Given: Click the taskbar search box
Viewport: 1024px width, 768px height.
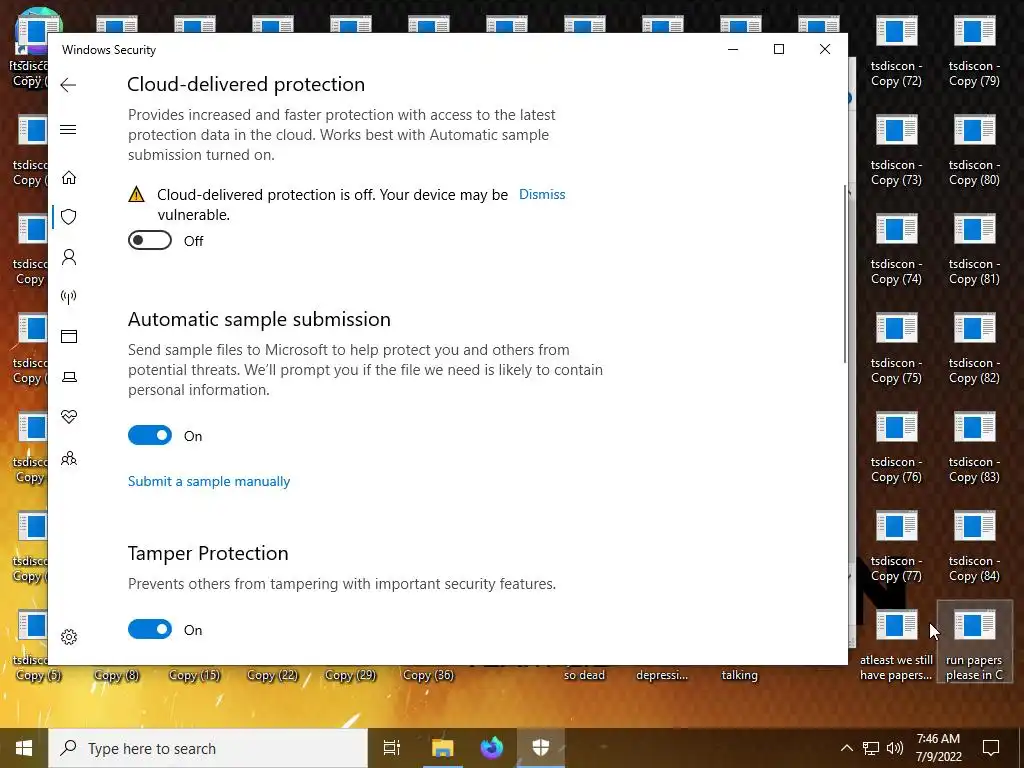Looking at the screenshot, I should coord(208,748).
